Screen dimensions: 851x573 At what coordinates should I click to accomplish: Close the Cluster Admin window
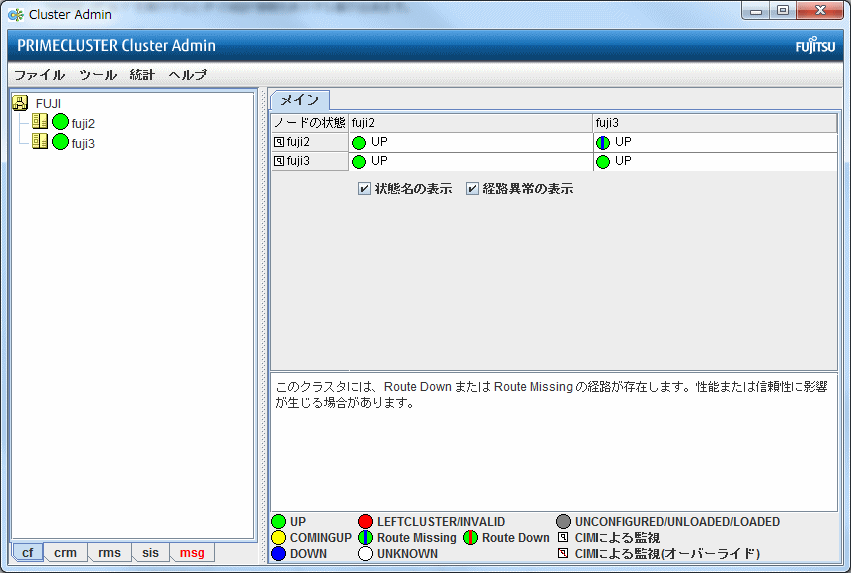[x=821, y=10]
